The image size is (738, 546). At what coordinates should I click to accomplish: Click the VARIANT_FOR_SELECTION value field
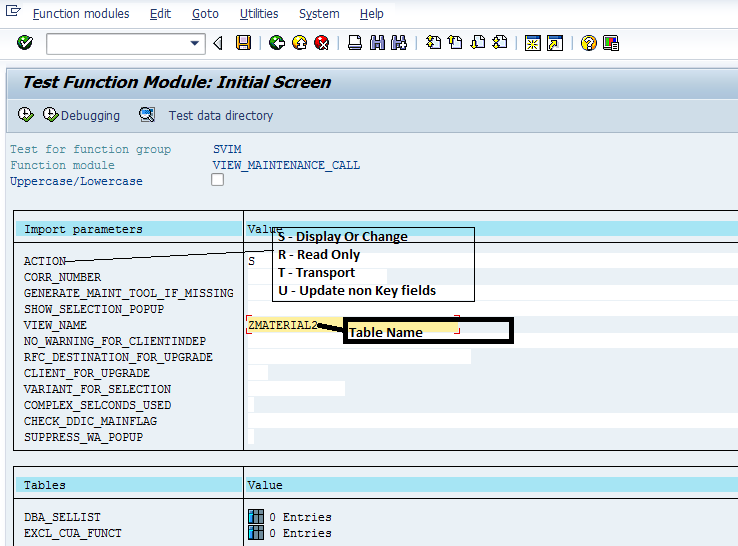(x=296, y=389)
